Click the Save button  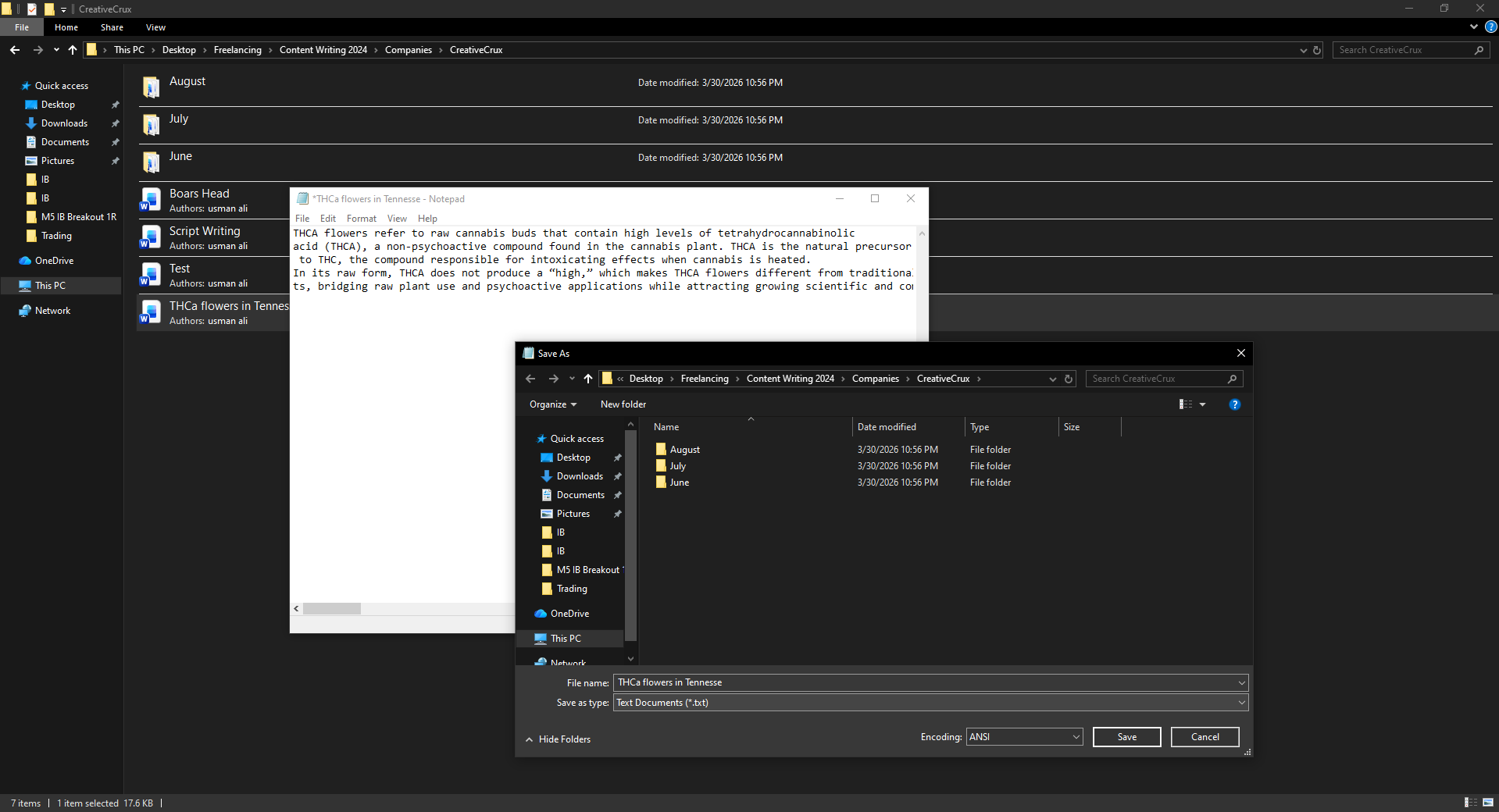pos(1127,737)
